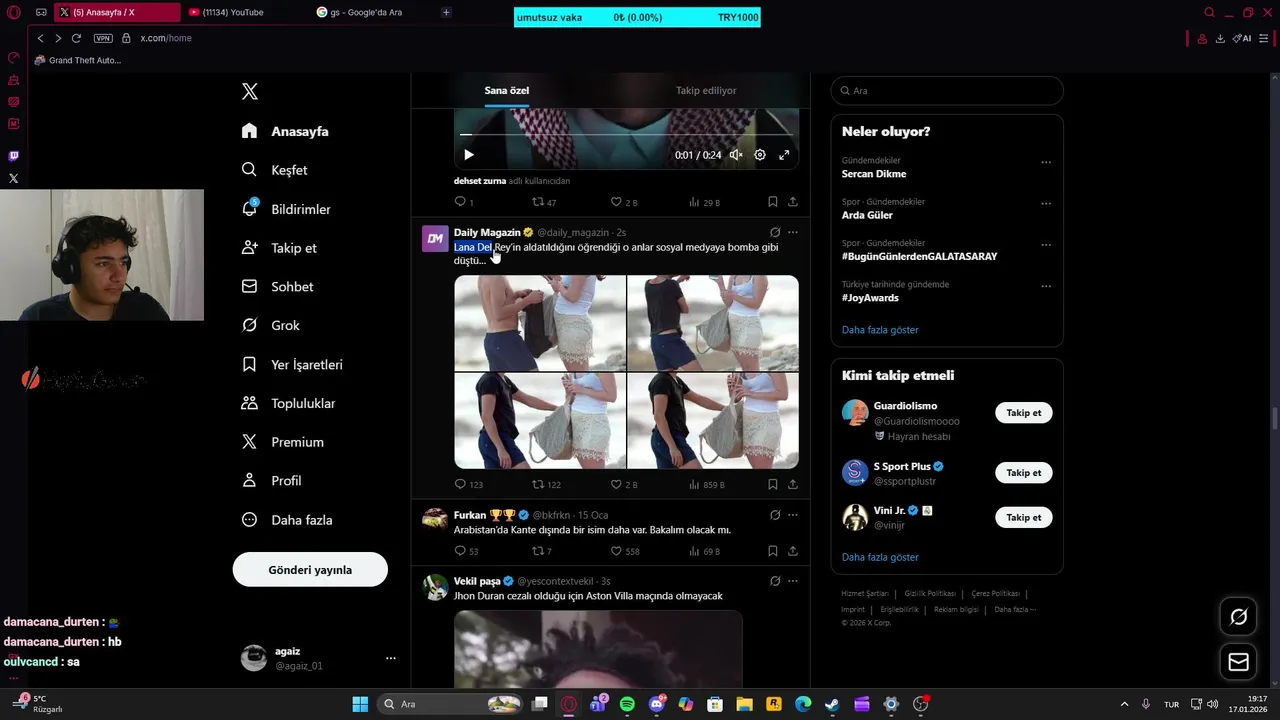Open Steam from taskbar

tap(832, 704)
